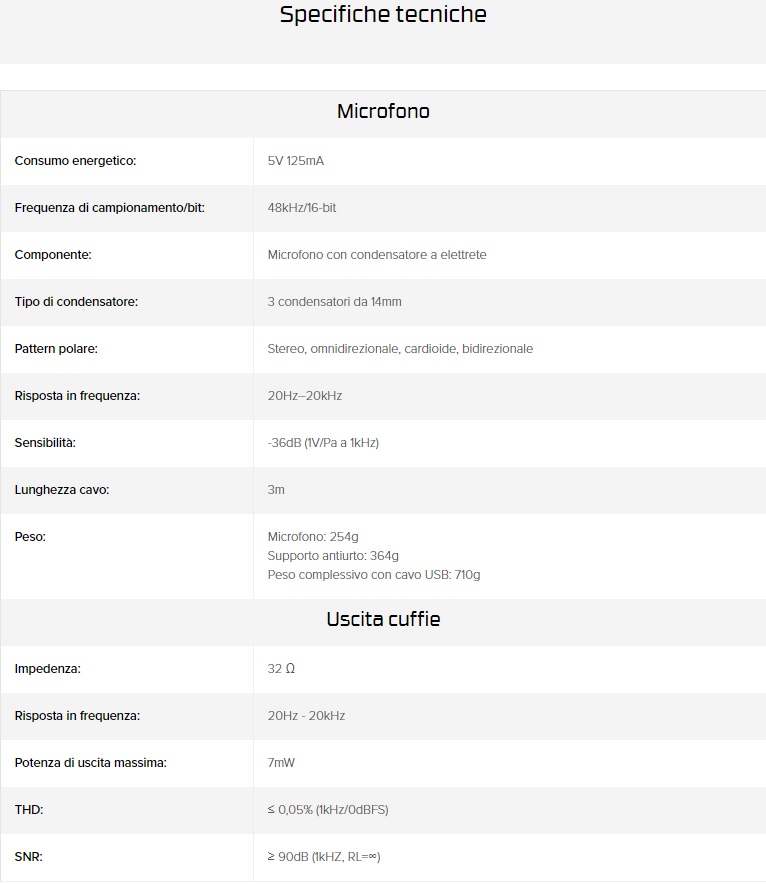Click the "-36dB (1V/Pa a 1kHz)" value
Viewport: 766px width, 884px height.
tap(323, 443)
